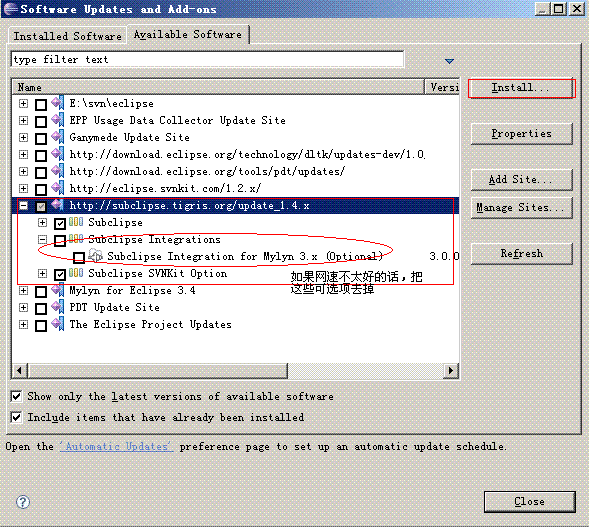Expand the E:\svn\eclipse tree node

click(23, 103)
